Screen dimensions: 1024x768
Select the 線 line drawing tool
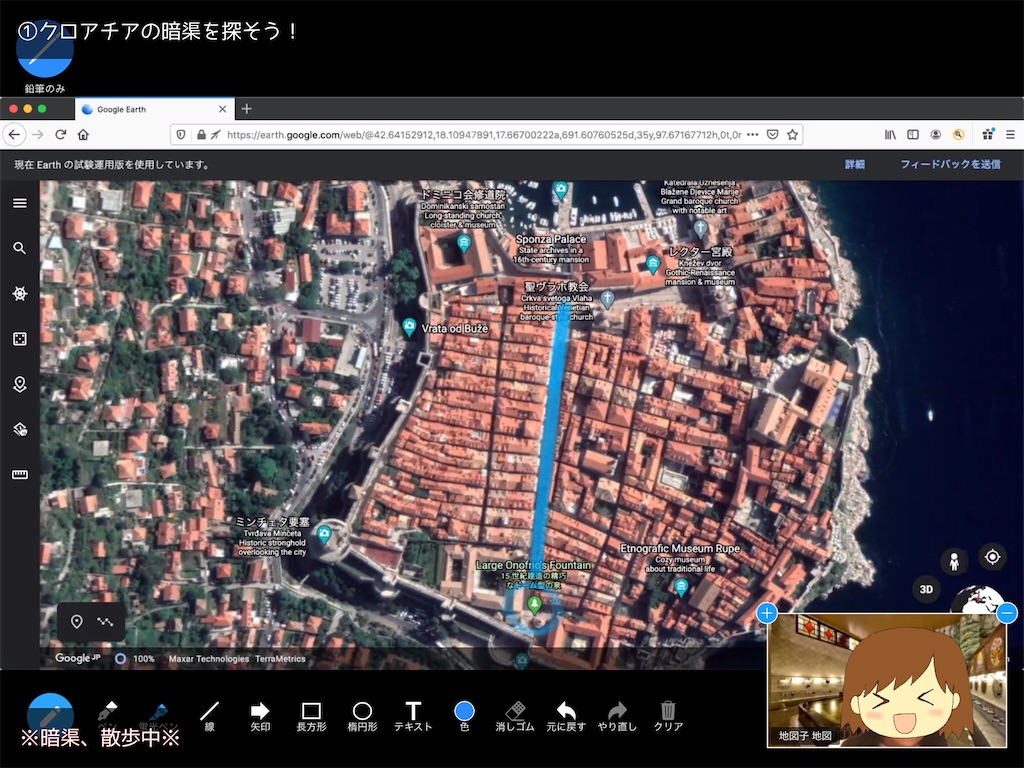tap(210, 716)
